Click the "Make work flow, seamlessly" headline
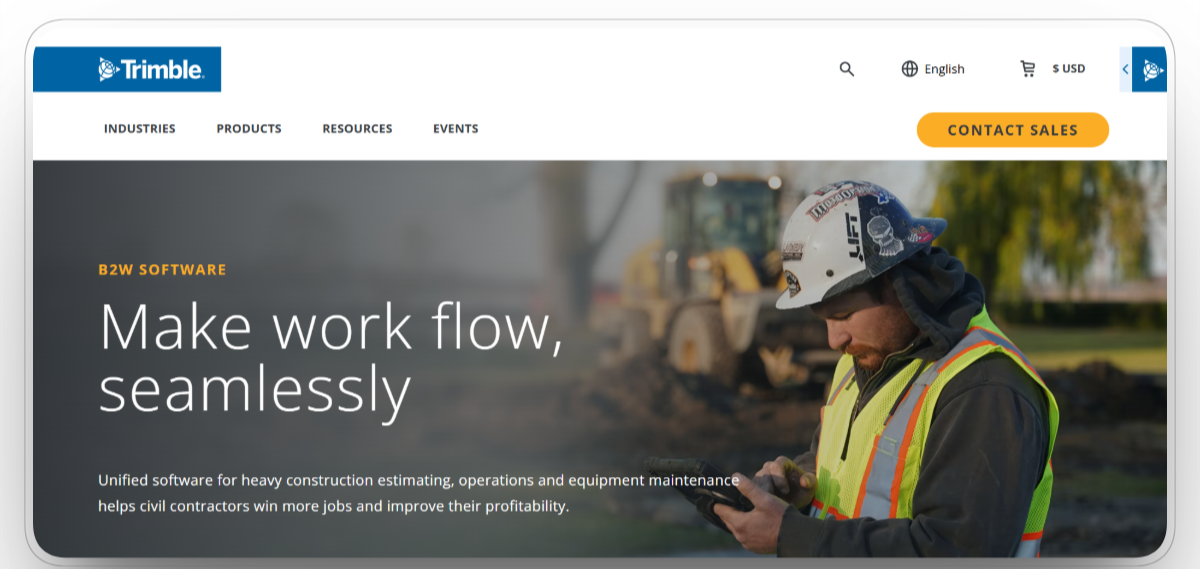The width and height of the screenshot is (1200, 569). pos(331,360)
